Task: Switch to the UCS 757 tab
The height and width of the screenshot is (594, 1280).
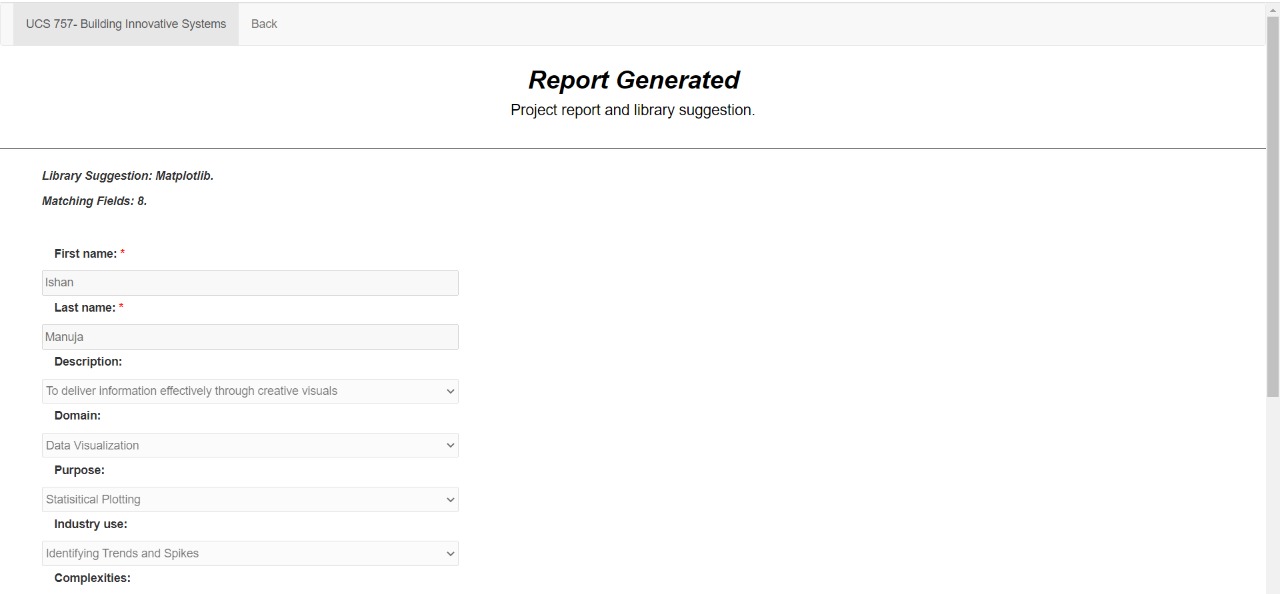Action: point(125,23)
